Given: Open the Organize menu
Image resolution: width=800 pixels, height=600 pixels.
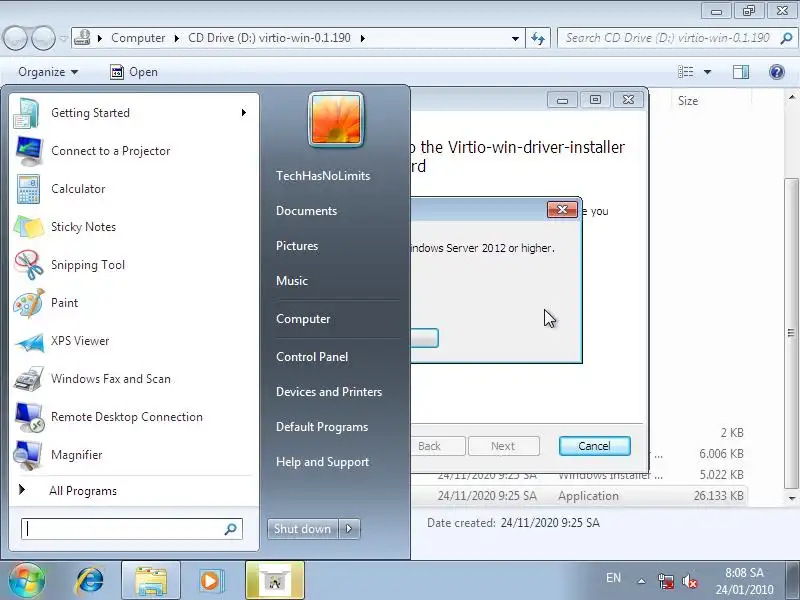Looking at the screenshot, I should tap(48, 72).
